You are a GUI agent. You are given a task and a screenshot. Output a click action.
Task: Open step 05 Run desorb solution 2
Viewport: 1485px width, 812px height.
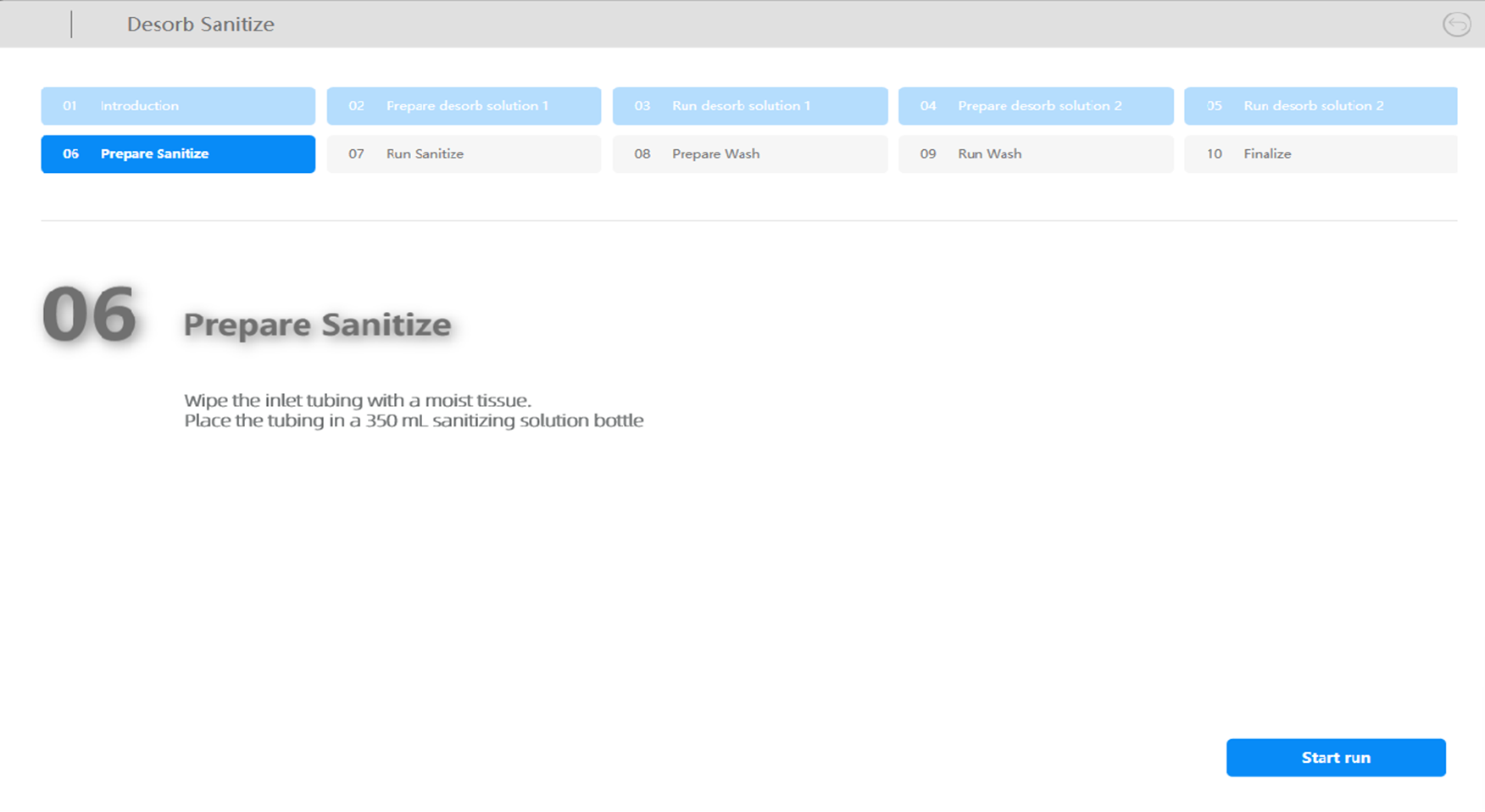coord(1320,106)
